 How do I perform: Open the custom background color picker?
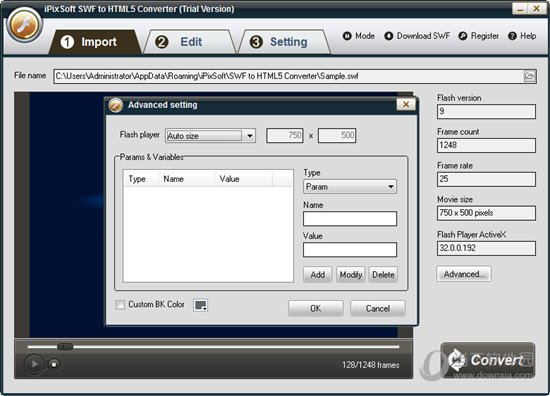coord(200,305)
